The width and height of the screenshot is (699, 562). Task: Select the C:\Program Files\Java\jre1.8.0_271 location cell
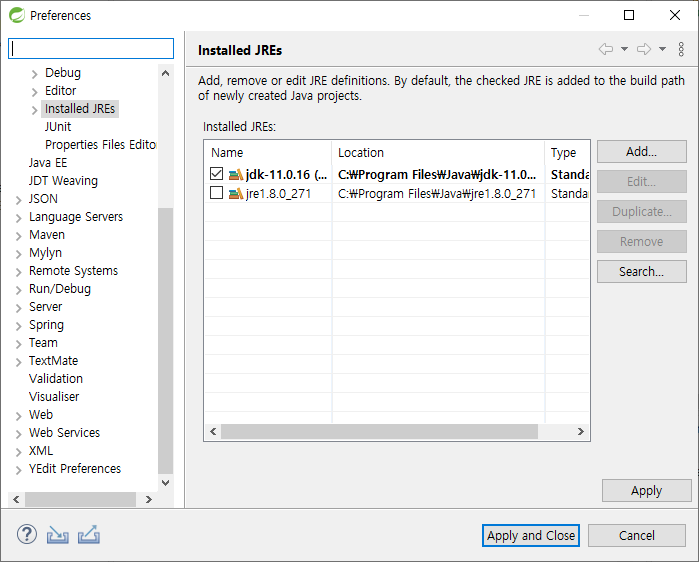(x=437, y=194)
